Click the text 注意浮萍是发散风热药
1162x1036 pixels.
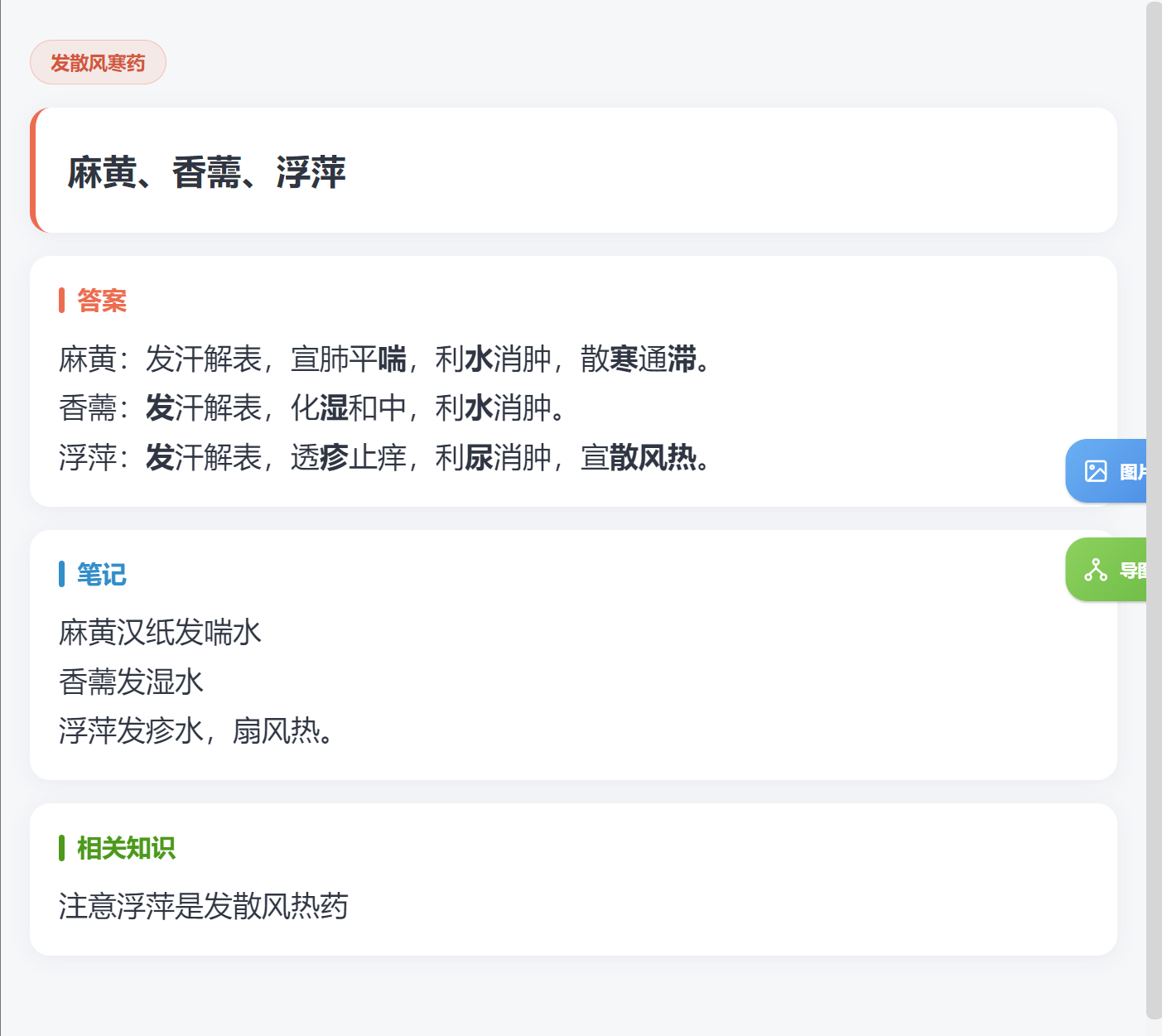tap(204, 906)
